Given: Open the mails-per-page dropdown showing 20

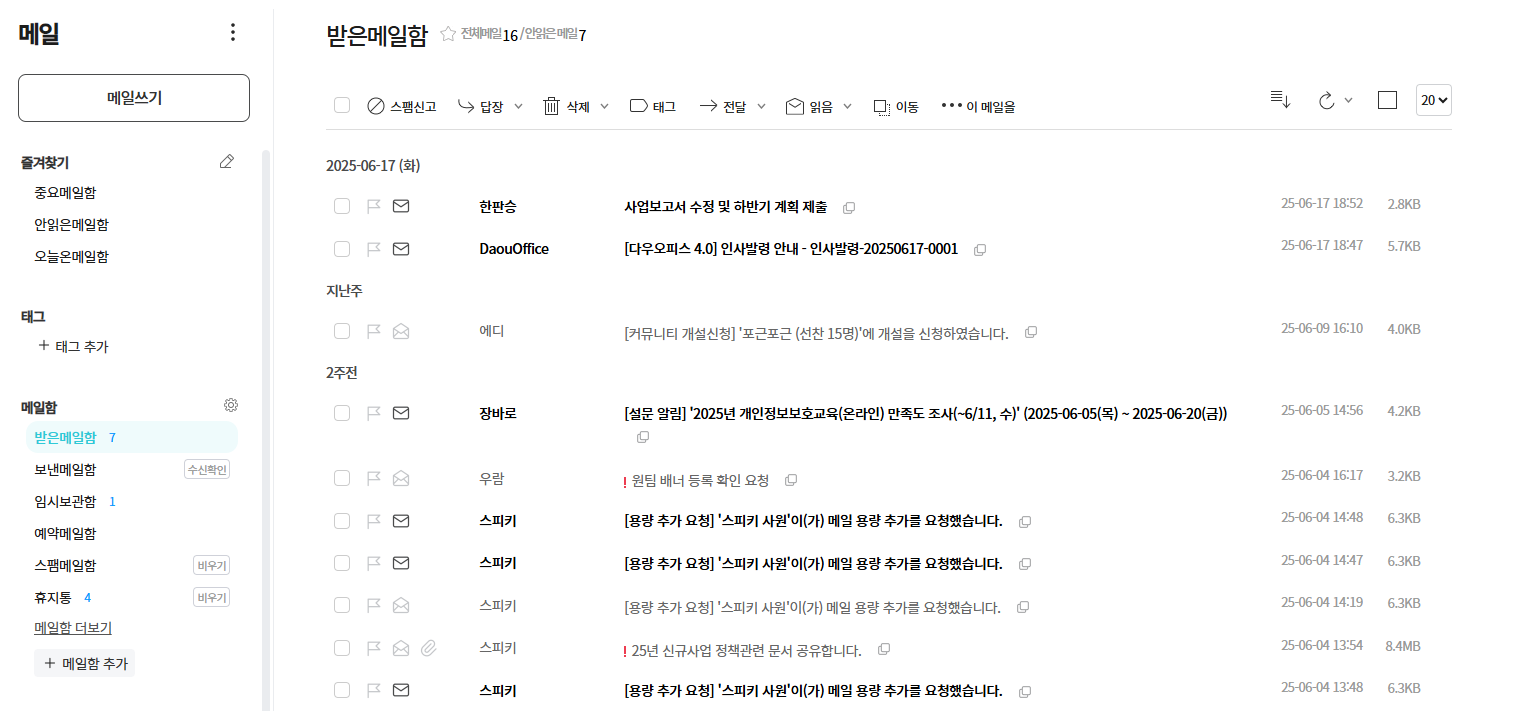Looking at the screenshot, I should pos(1433,99).
